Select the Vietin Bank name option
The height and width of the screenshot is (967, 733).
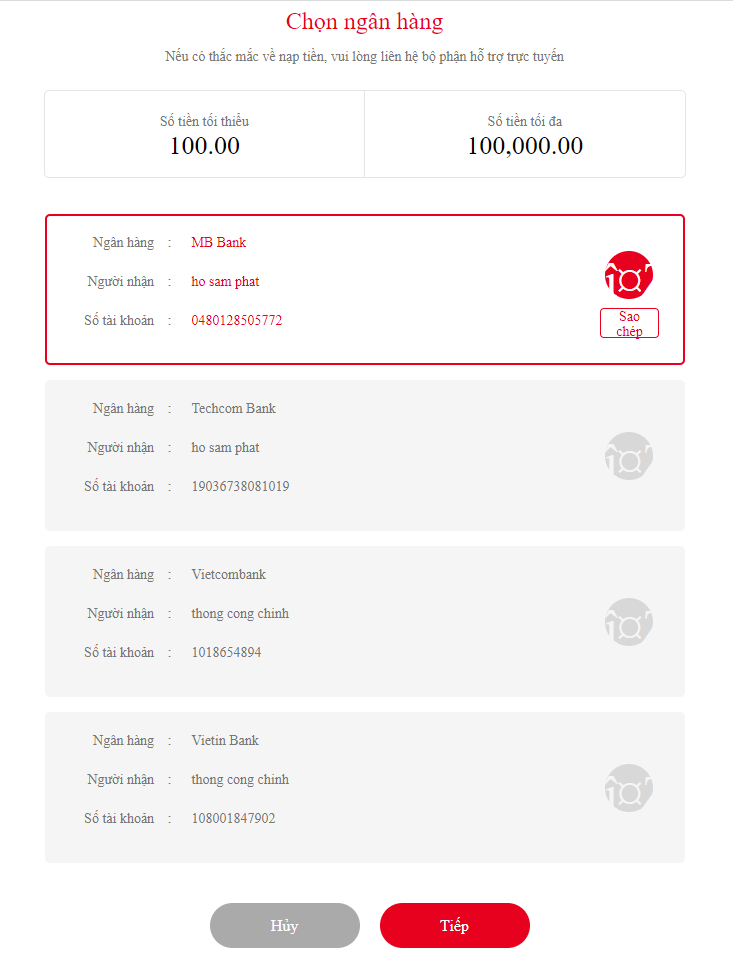coord(225,741)
